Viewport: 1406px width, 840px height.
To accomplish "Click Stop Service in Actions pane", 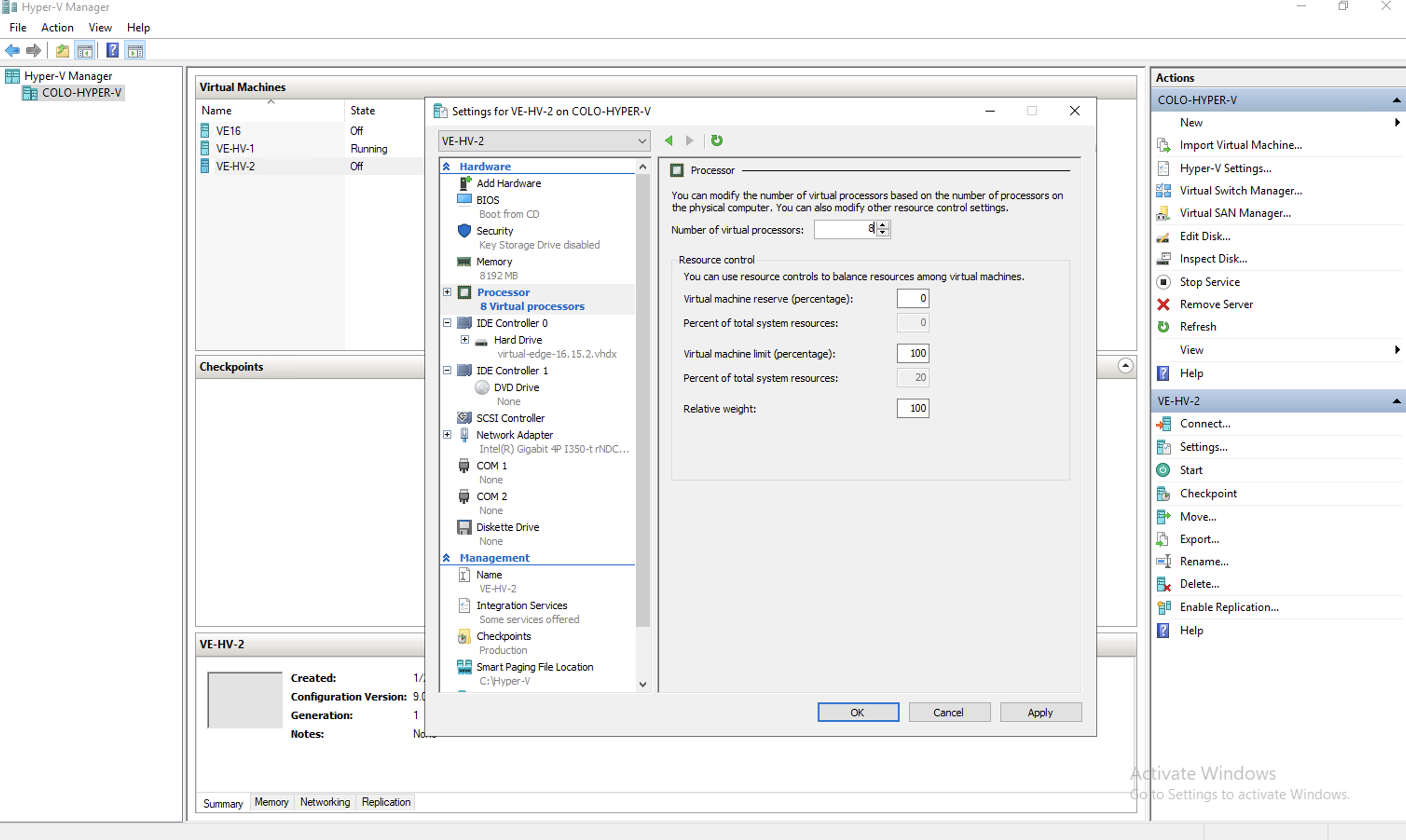I will [1209, 282].
